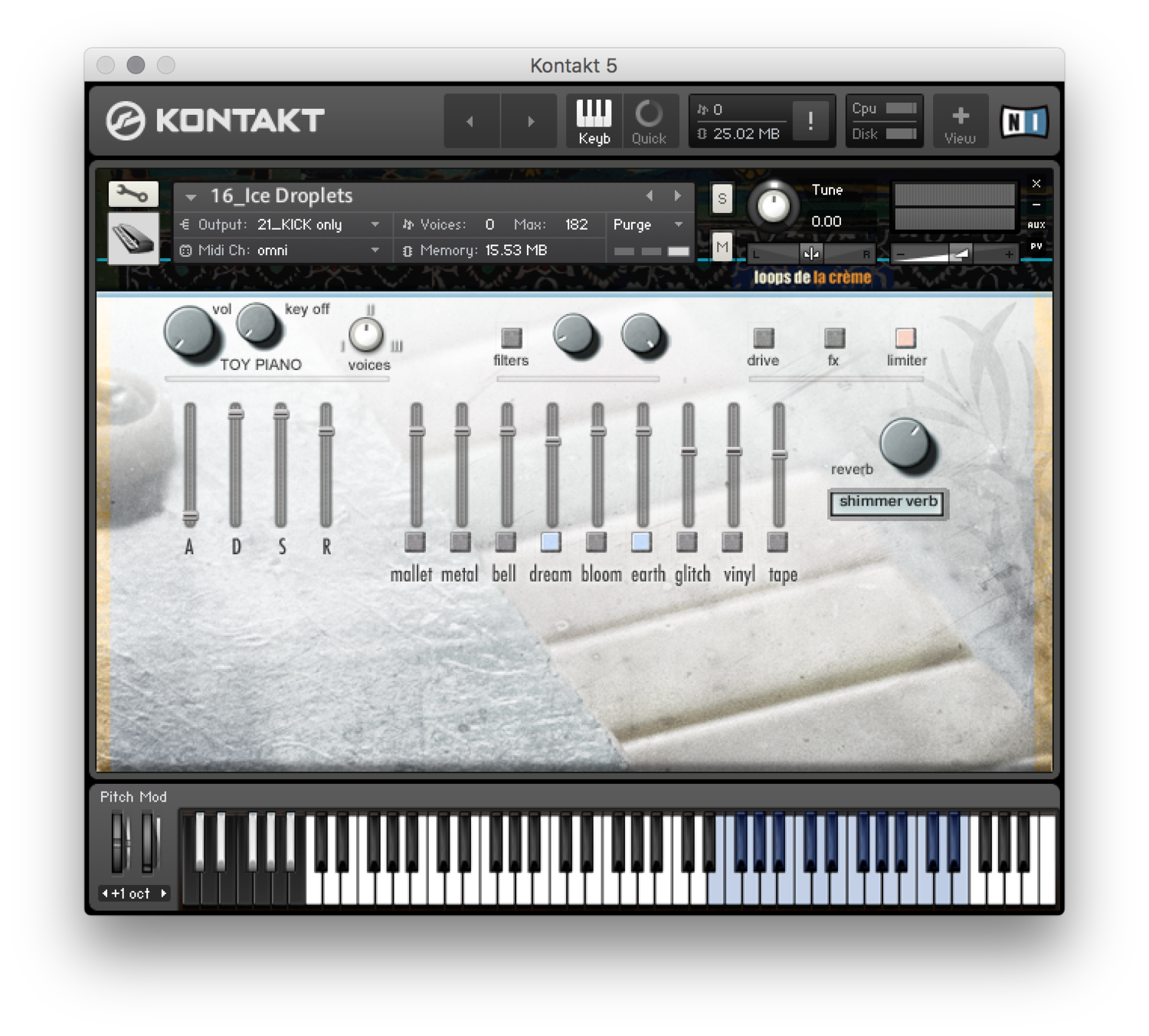Screen dimensions: 1149x1036
Task: Click the exclamation warning icon near voice count
Action: pos(810,120)
